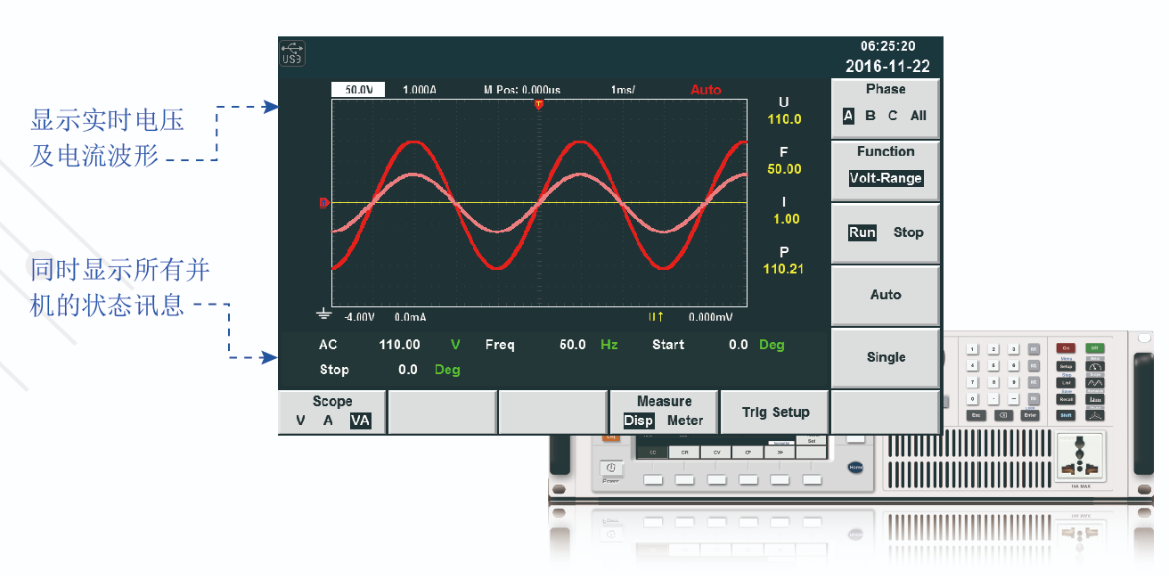1169x576 pixels.
Task: Click the USB connection status icon
Action: (292, 53)
